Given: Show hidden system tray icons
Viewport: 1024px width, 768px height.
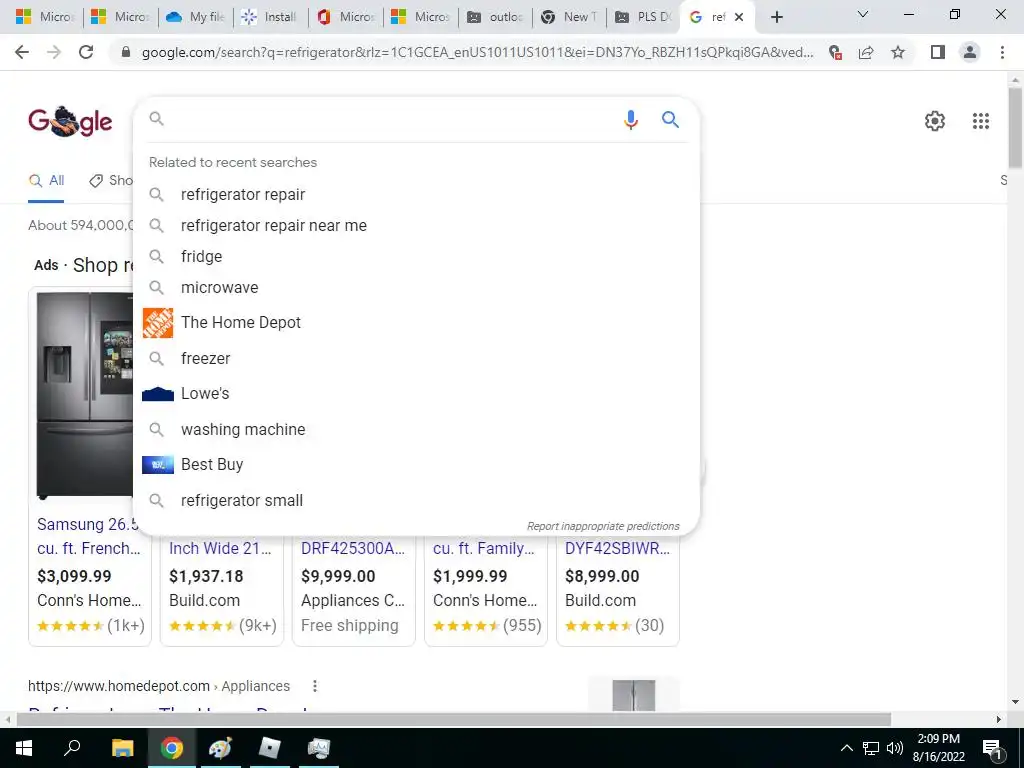Looking at the screenshot, I should tap(846, 748).
